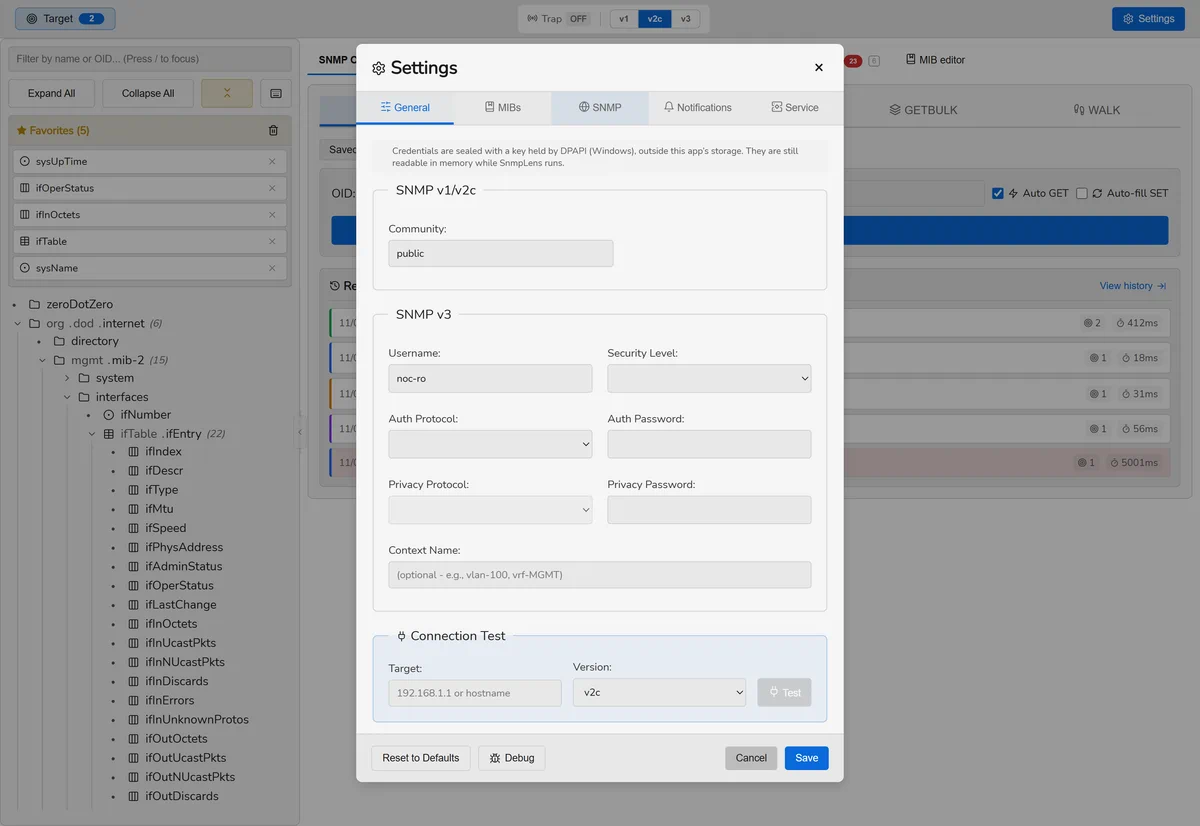This screenshot has width=1200, height=826.
Task: Click the target icon in the Target button
Action: (32, 19)
